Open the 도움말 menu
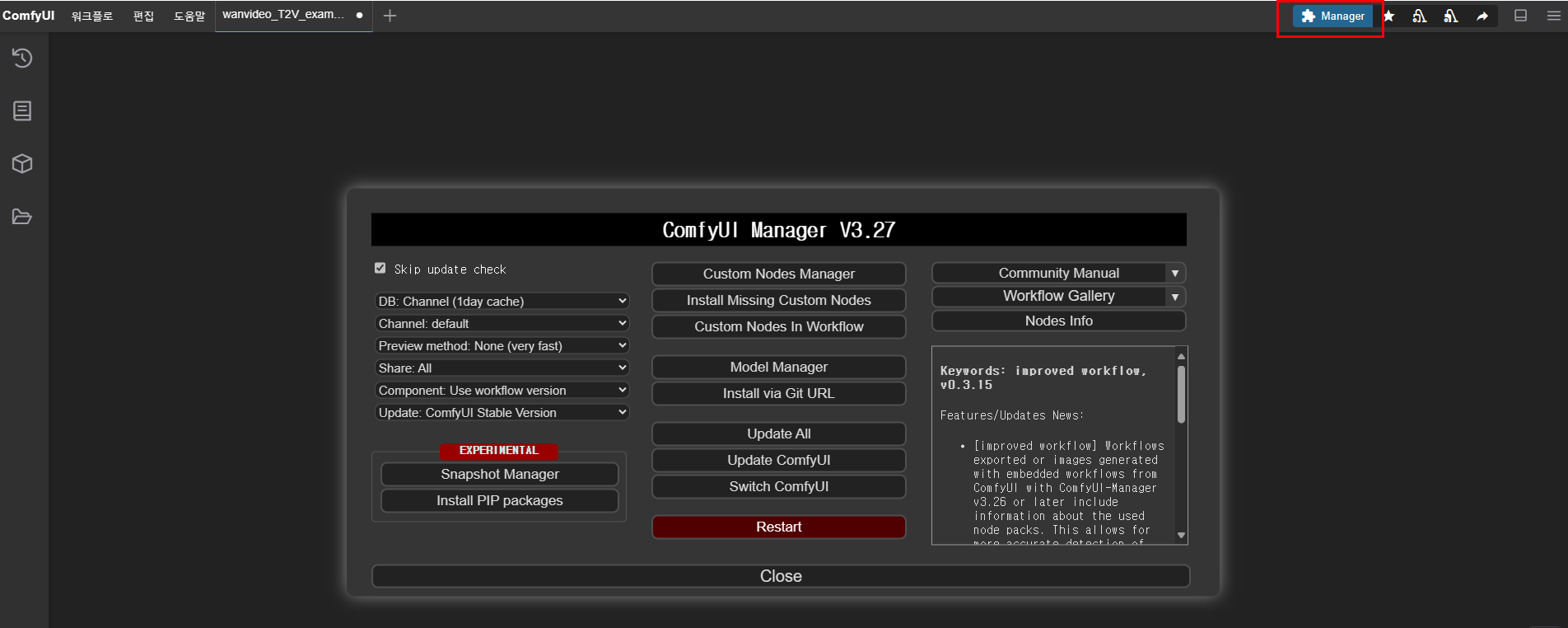1568x628 pixels. click(189, 16)
